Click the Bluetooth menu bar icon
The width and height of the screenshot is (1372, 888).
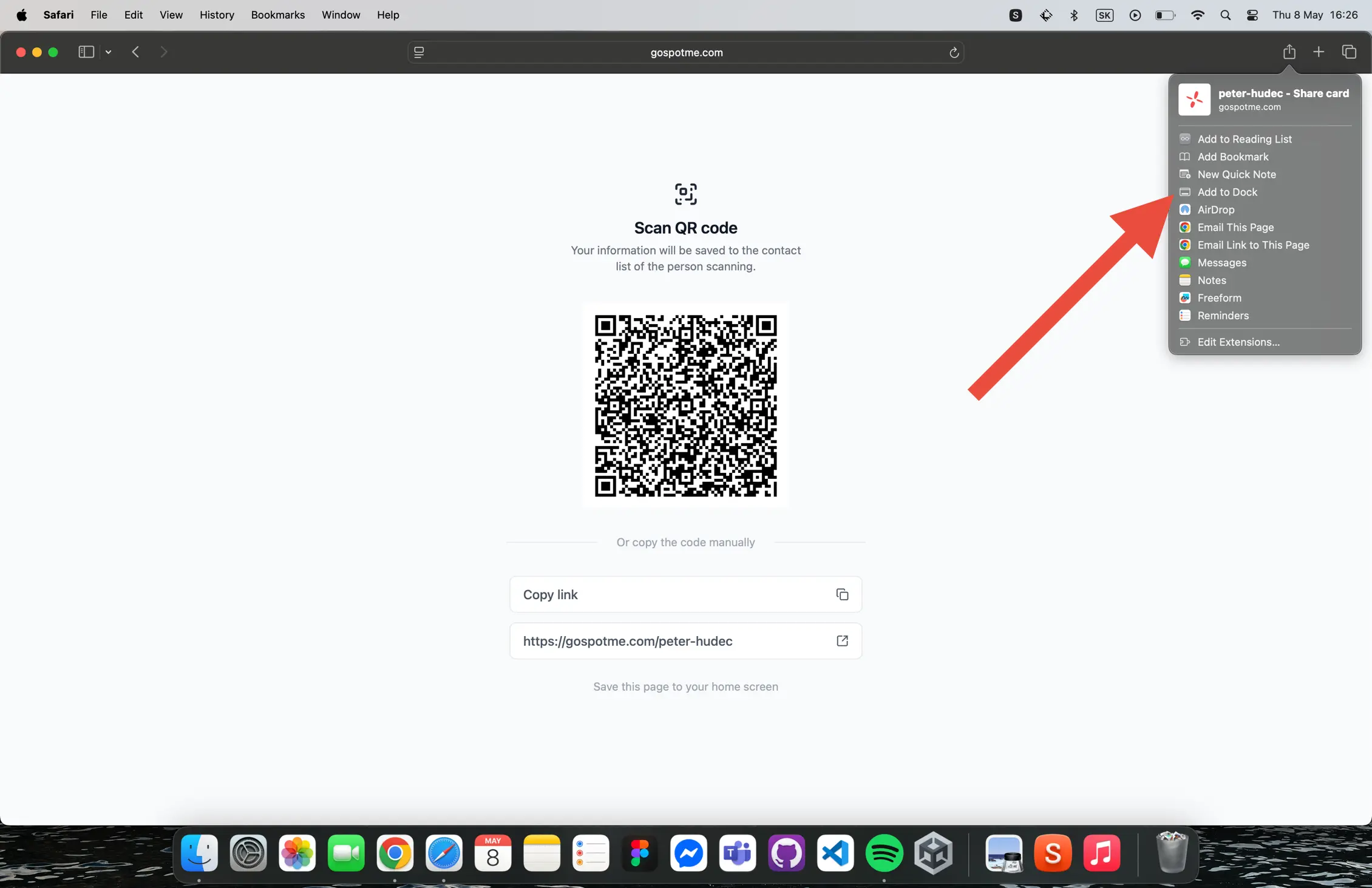pos(1074,15)
